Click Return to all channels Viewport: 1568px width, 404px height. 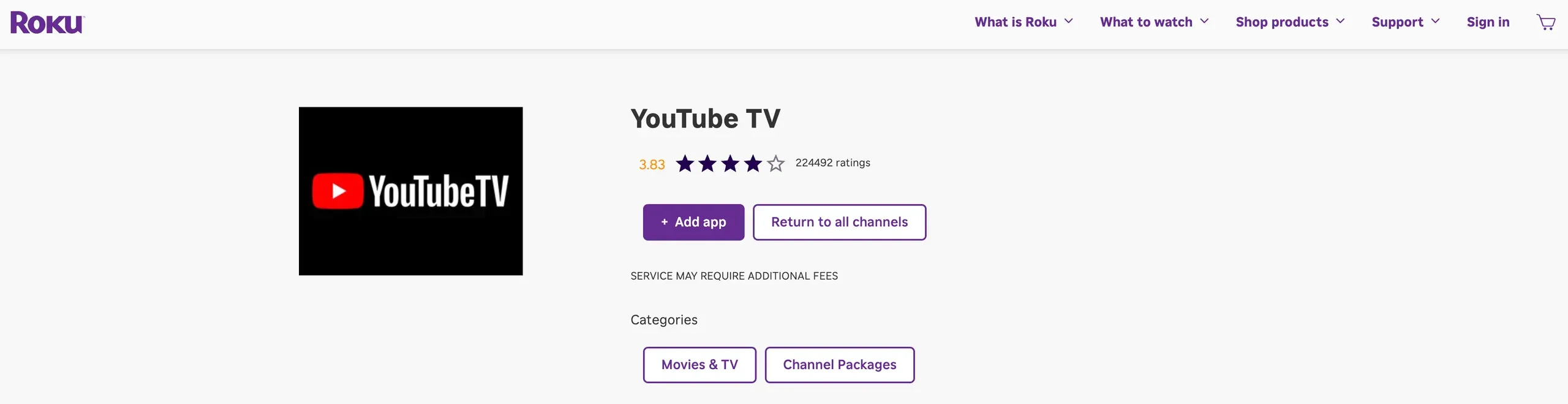coord(840,222)
